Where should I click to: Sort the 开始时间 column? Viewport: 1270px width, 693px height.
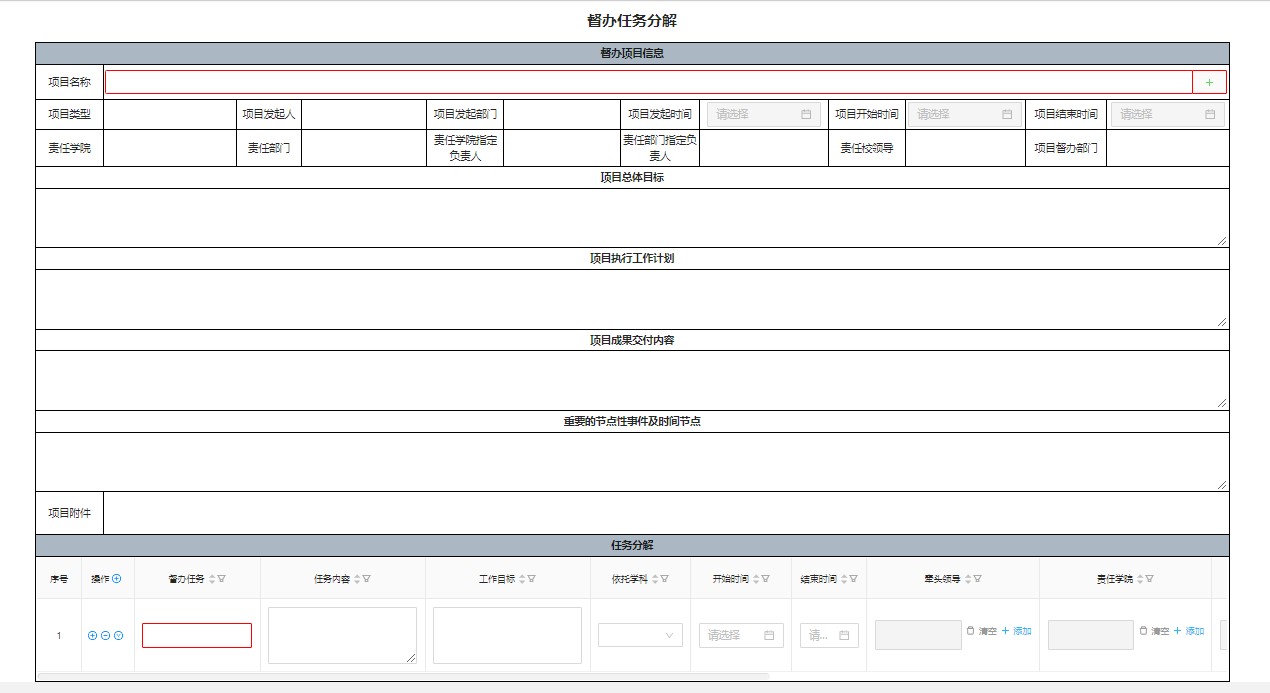[x=756, y=579]
